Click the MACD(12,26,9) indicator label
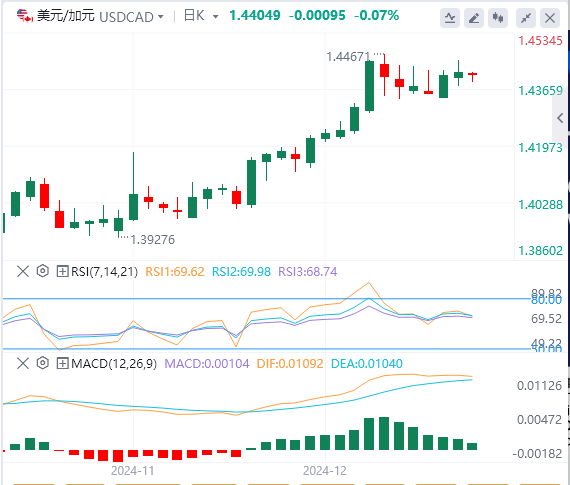Image resolution: width=570 pixels, height=485 pixels. [x=114, y=364]
